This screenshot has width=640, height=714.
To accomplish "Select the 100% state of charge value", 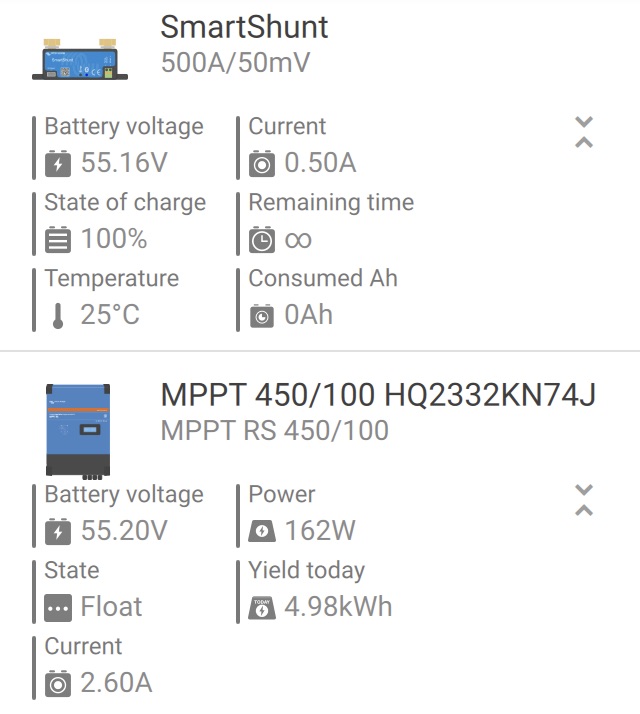I will [x=114, y=239].
